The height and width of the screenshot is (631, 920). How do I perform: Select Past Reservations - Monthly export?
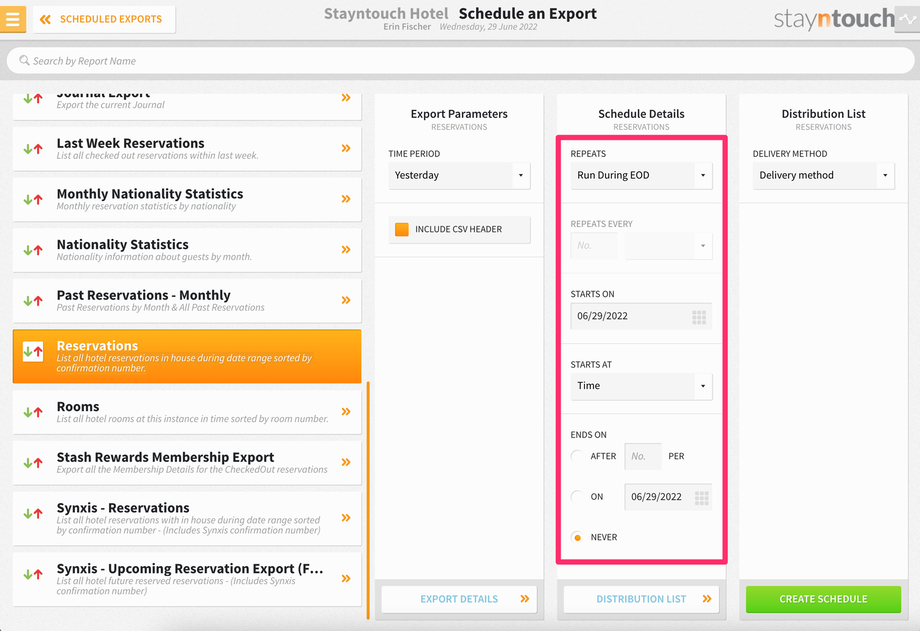(187, 301)
